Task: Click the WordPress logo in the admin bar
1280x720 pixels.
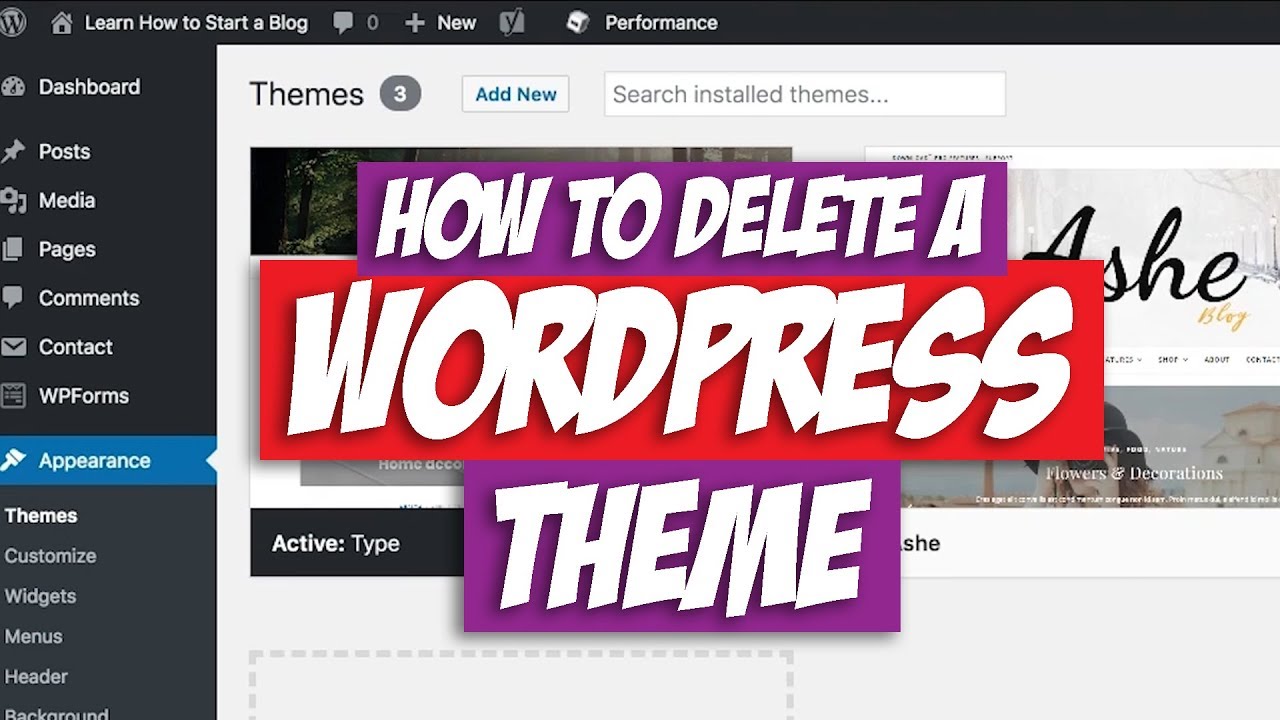Action: (x=11, y=22)
